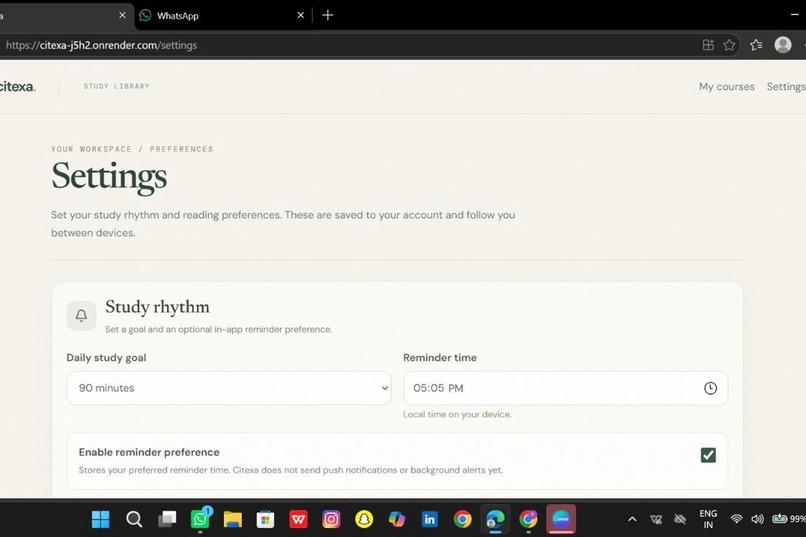806x537 pixels.
Task: Open My courses in the navigation
Action: point(726,87)
